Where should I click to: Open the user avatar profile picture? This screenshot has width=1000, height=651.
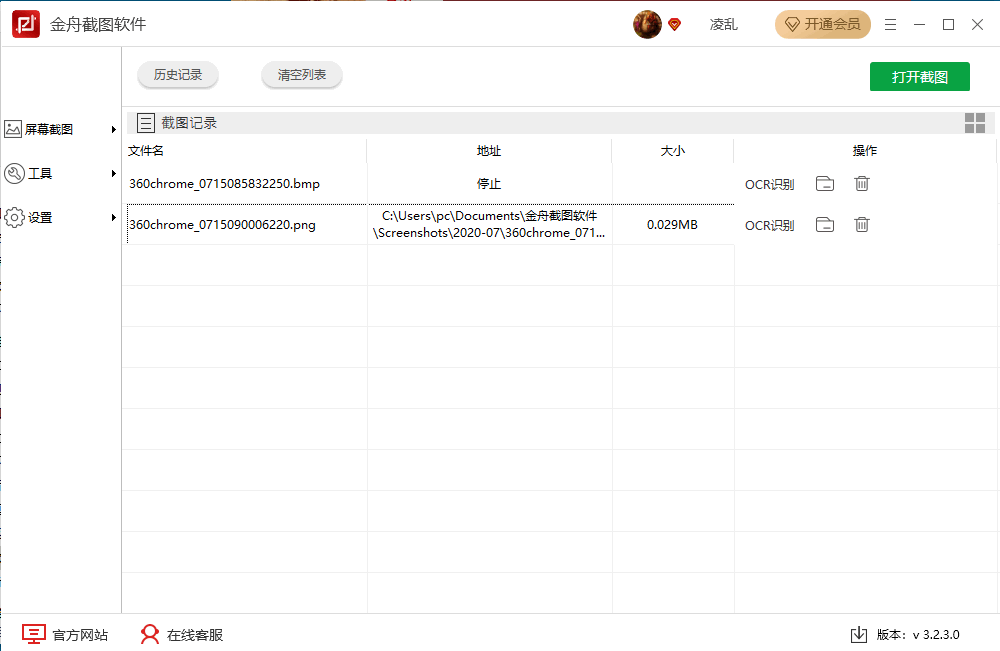[647, 24]
